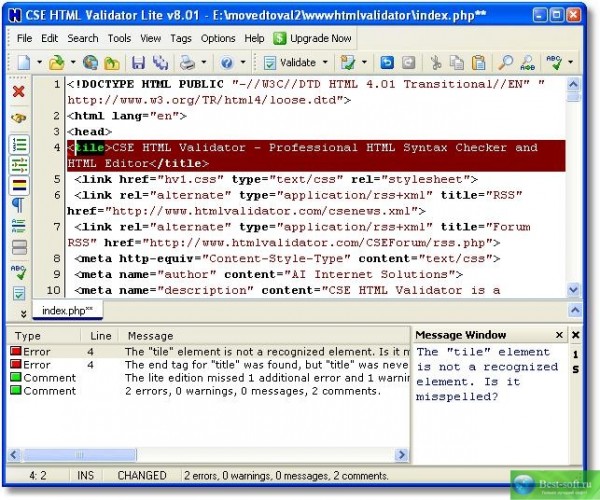Open Find and Replace icon
Image resolution: width=600 pixels, height=500 pixels.
tap(528, 62)
